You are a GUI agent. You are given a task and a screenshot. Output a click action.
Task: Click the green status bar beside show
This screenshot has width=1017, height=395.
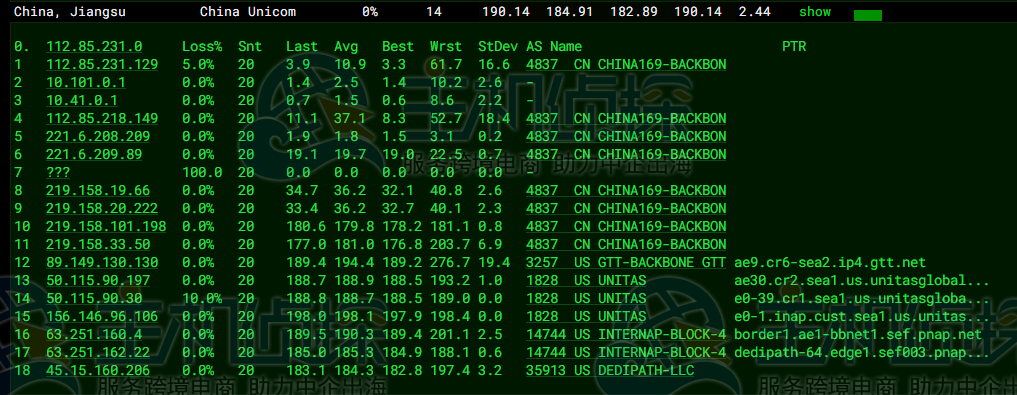pyautogui.click(x=868, y=15)
